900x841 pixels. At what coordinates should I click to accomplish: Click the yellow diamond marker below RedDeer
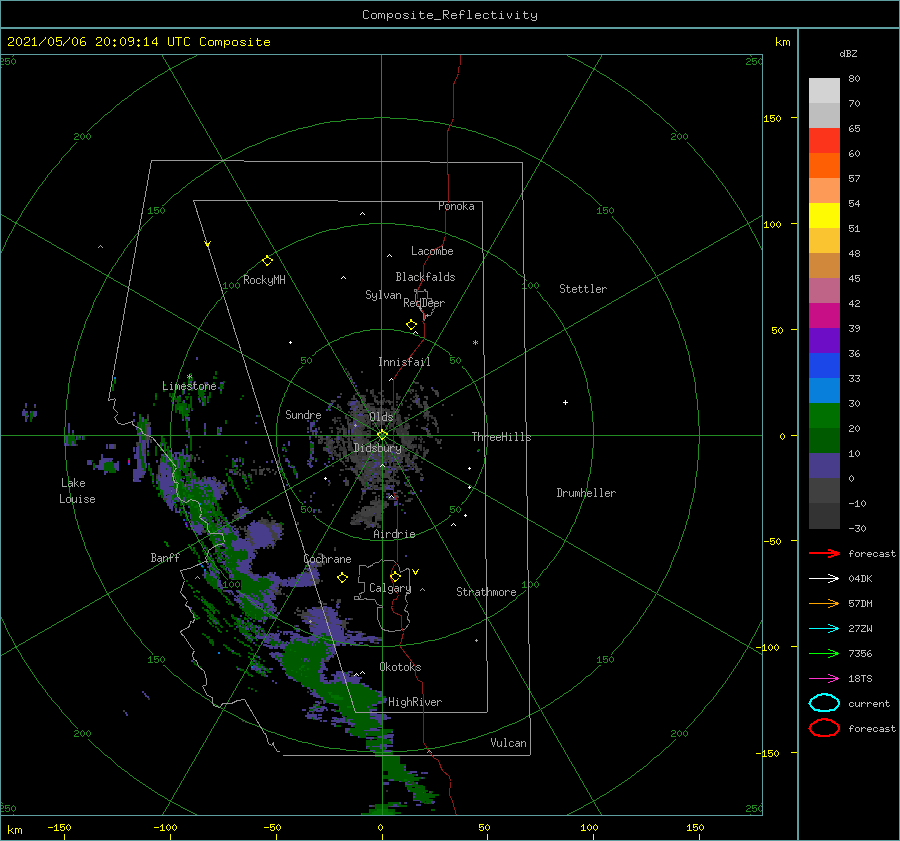[412, 325]
